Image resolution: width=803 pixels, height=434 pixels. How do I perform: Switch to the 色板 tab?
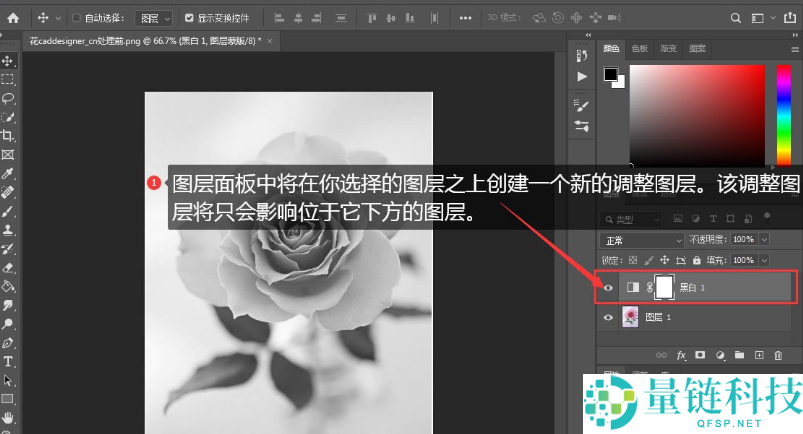pos(640,48)
